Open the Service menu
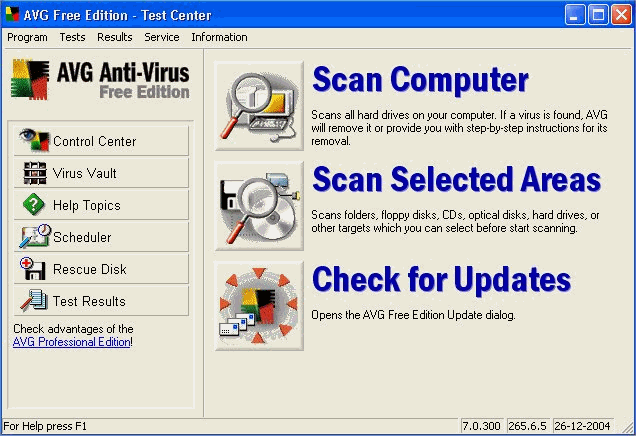Image resolution: width=636 pixels, height=436 pixels. pyautogui.click(x=162, y=37)
